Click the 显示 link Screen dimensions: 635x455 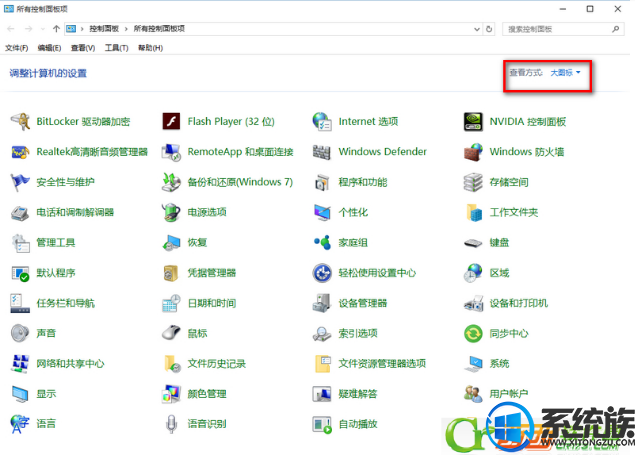click(x=46, y=394)
